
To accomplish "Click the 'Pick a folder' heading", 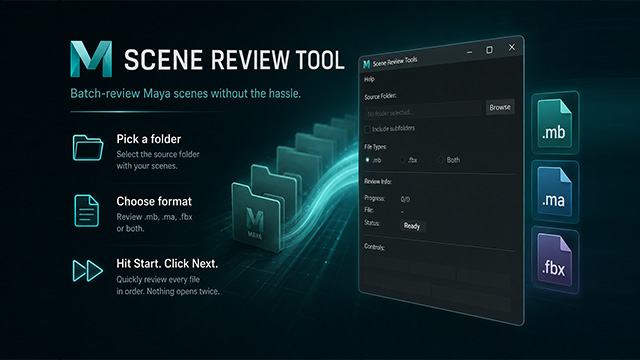I will (149, 139).
